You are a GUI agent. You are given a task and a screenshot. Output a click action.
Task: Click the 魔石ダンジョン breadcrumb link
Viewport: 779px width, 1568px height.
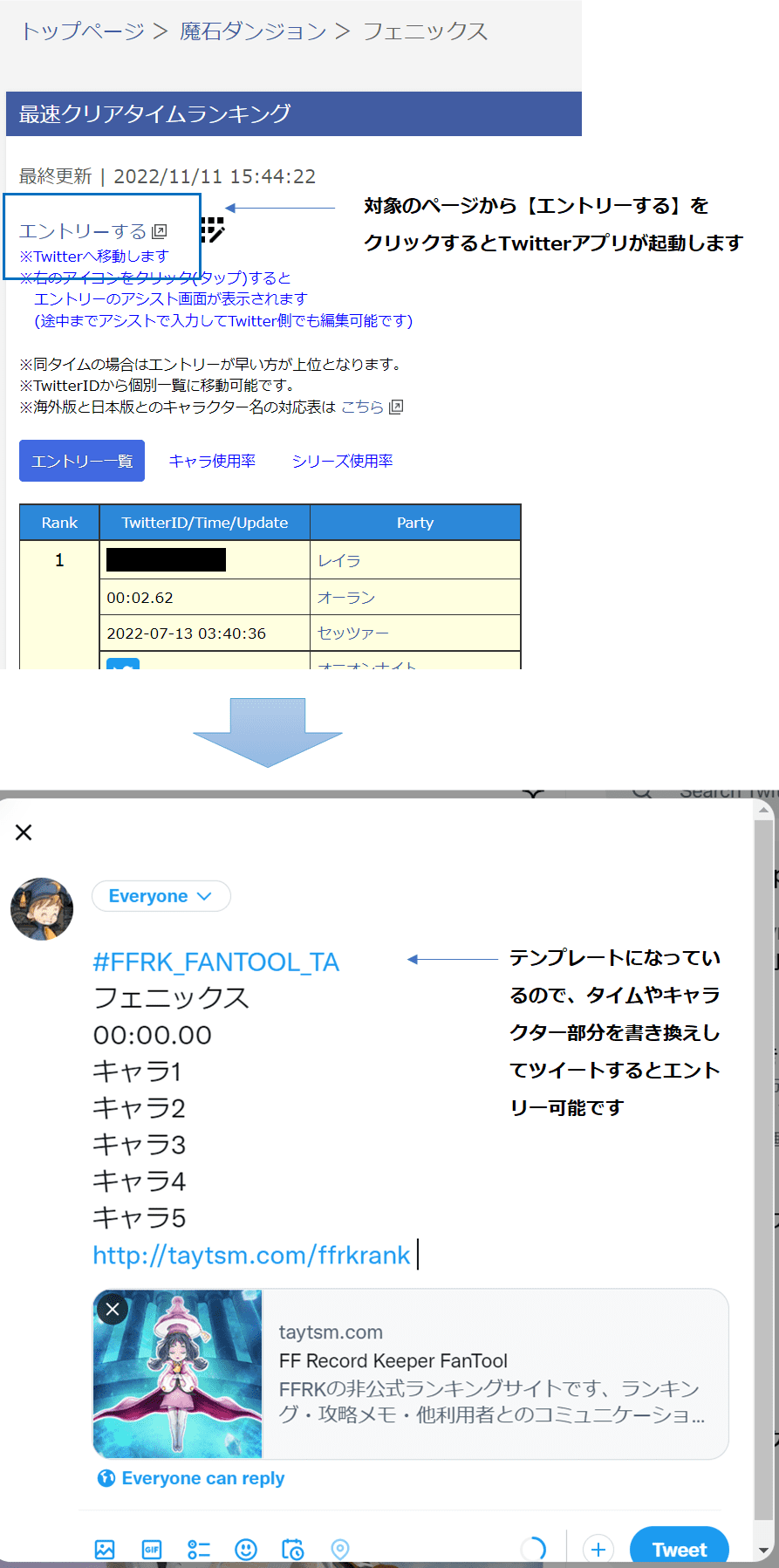coord(253,31)
